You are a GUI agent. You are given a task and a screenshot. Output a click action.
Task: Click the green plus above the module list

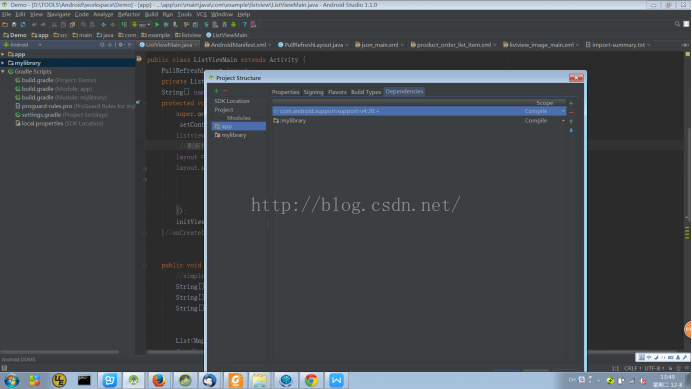point(216,91)
